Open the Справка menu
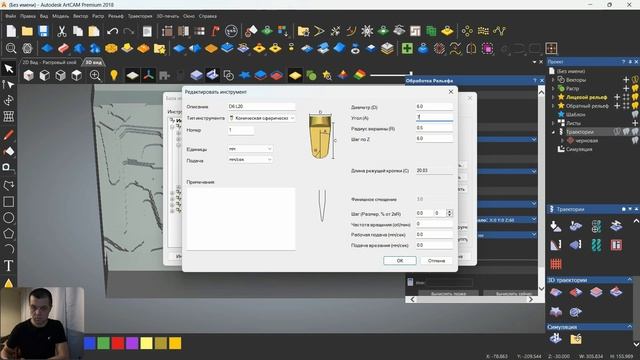This screenshot has height=360, width=640. 208,16
